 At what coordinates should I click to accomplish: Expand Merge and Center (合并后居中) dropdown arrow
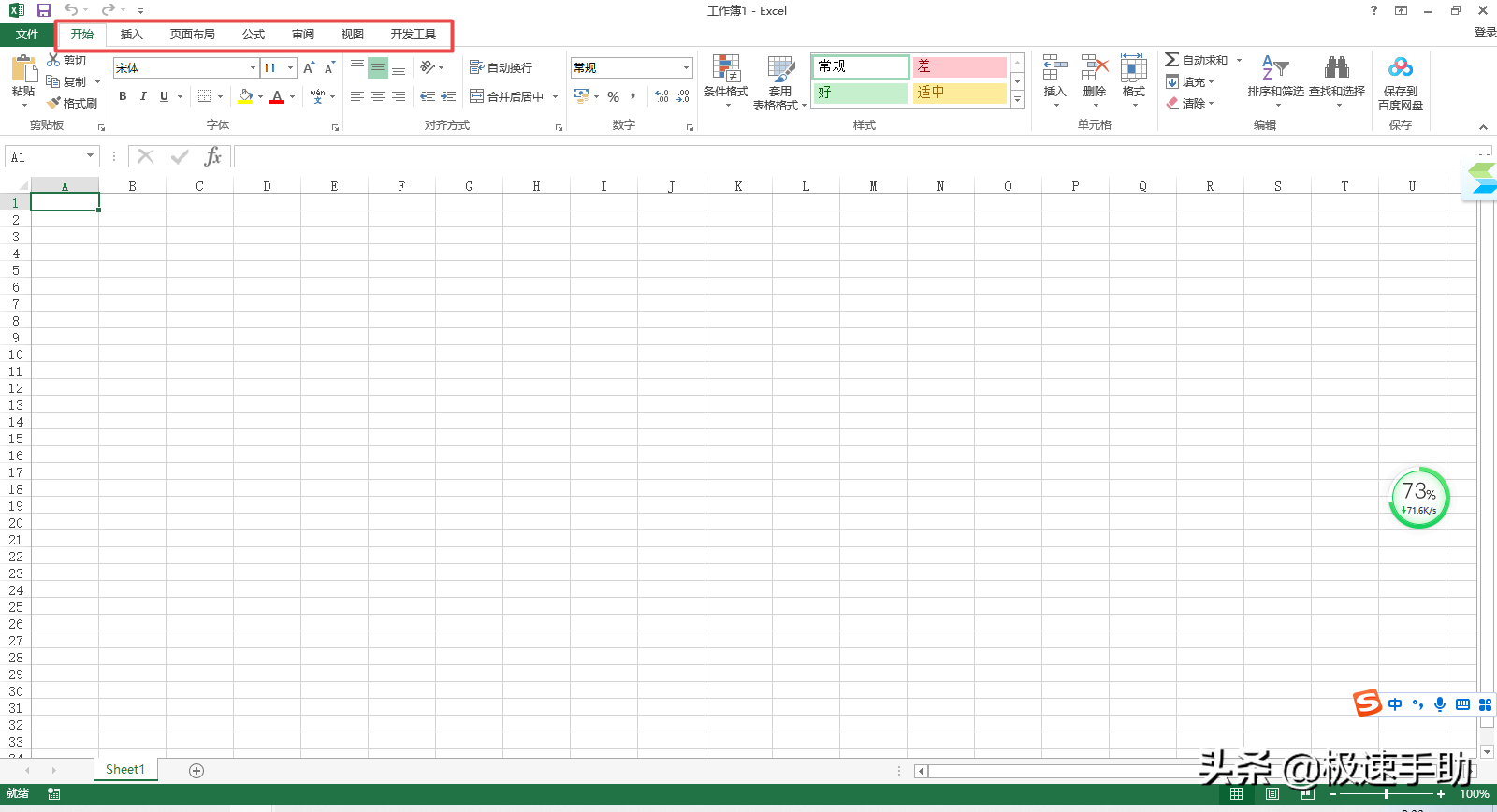pyautogui.click(x=555, y=96)
